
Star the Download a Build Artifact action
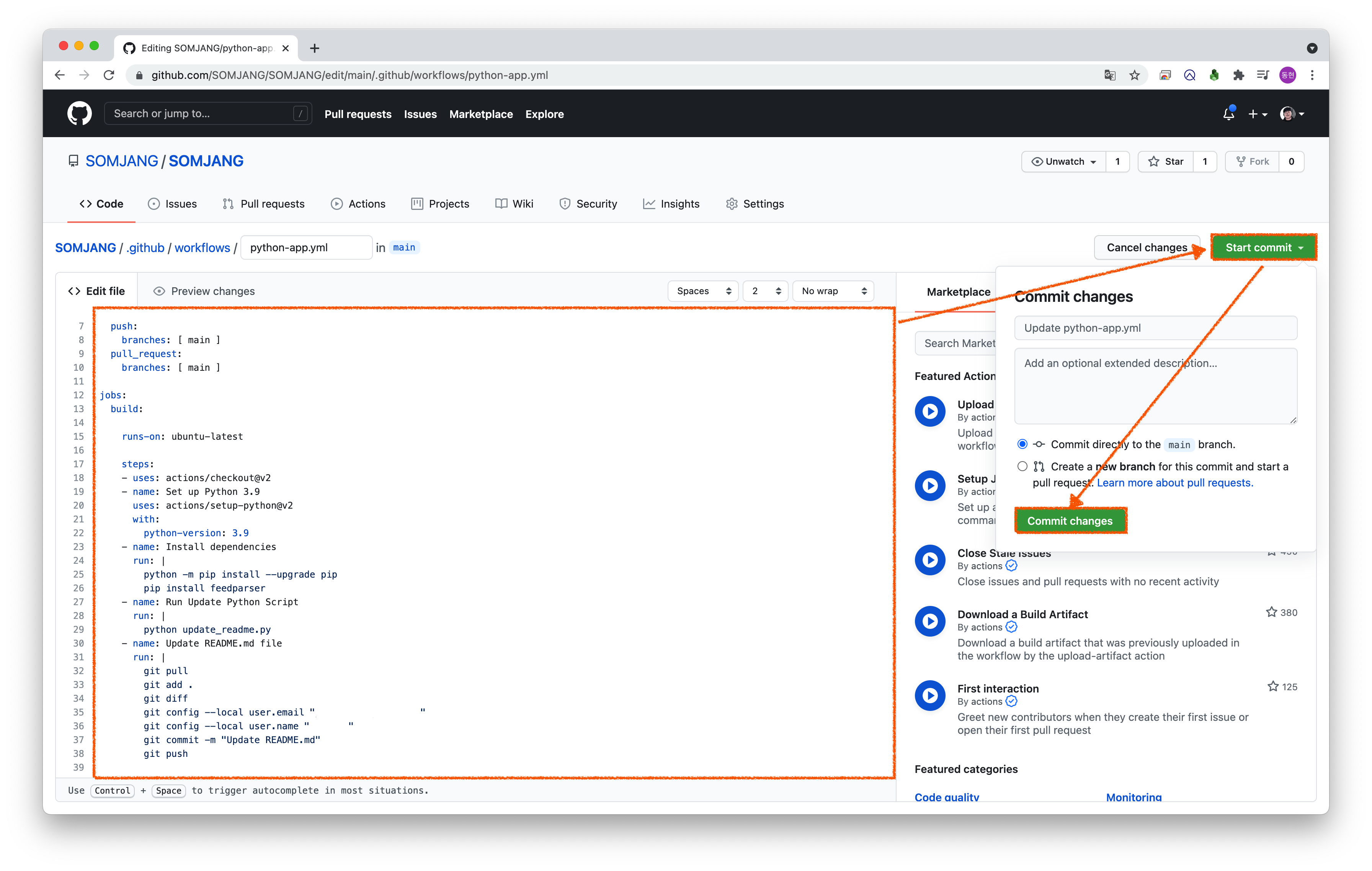coord(1271,612)
